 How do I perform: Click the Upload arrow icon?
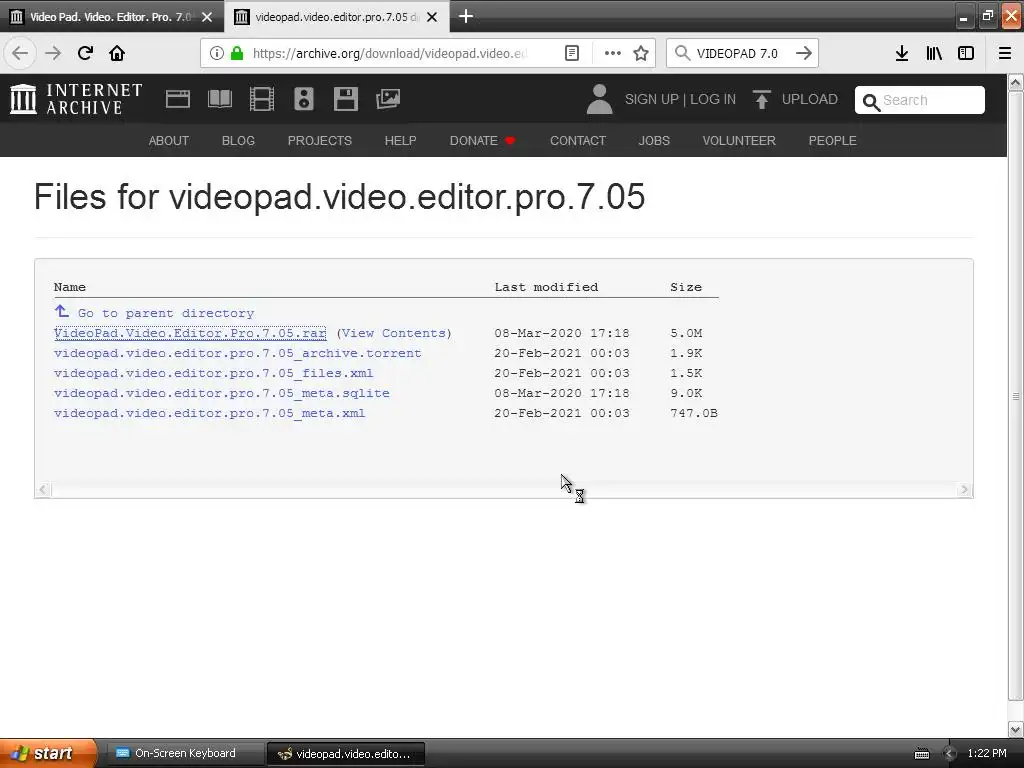coord(761,99)
